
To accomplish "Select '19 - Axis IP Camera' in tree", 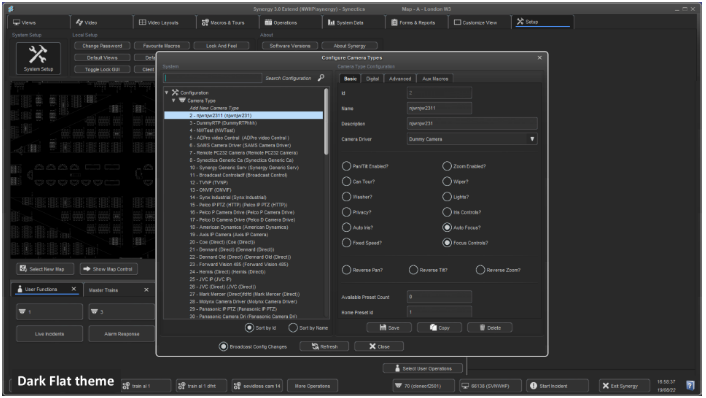I will 228,234.
